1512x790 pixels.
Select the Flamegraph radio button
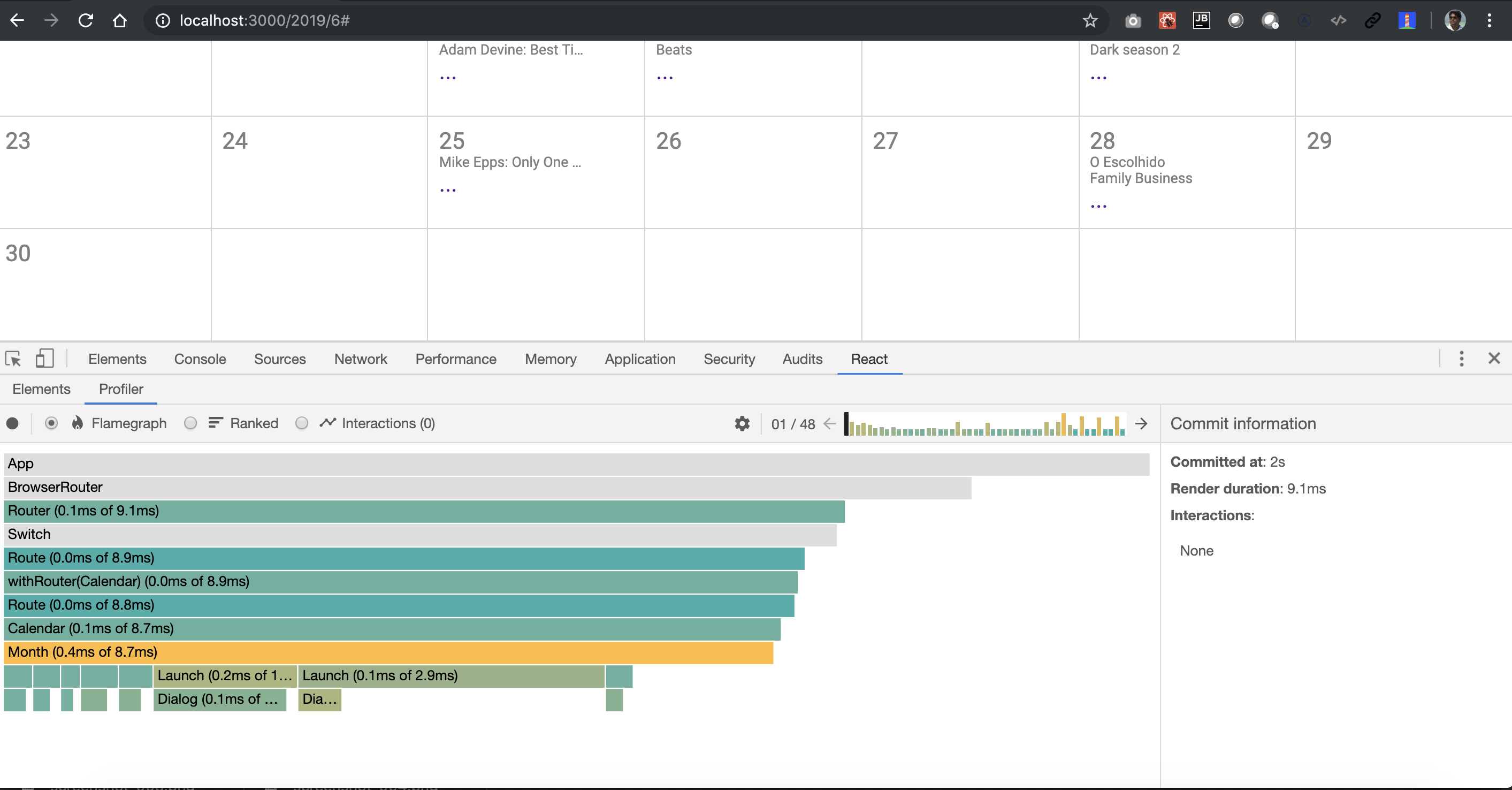click(51, 423)
